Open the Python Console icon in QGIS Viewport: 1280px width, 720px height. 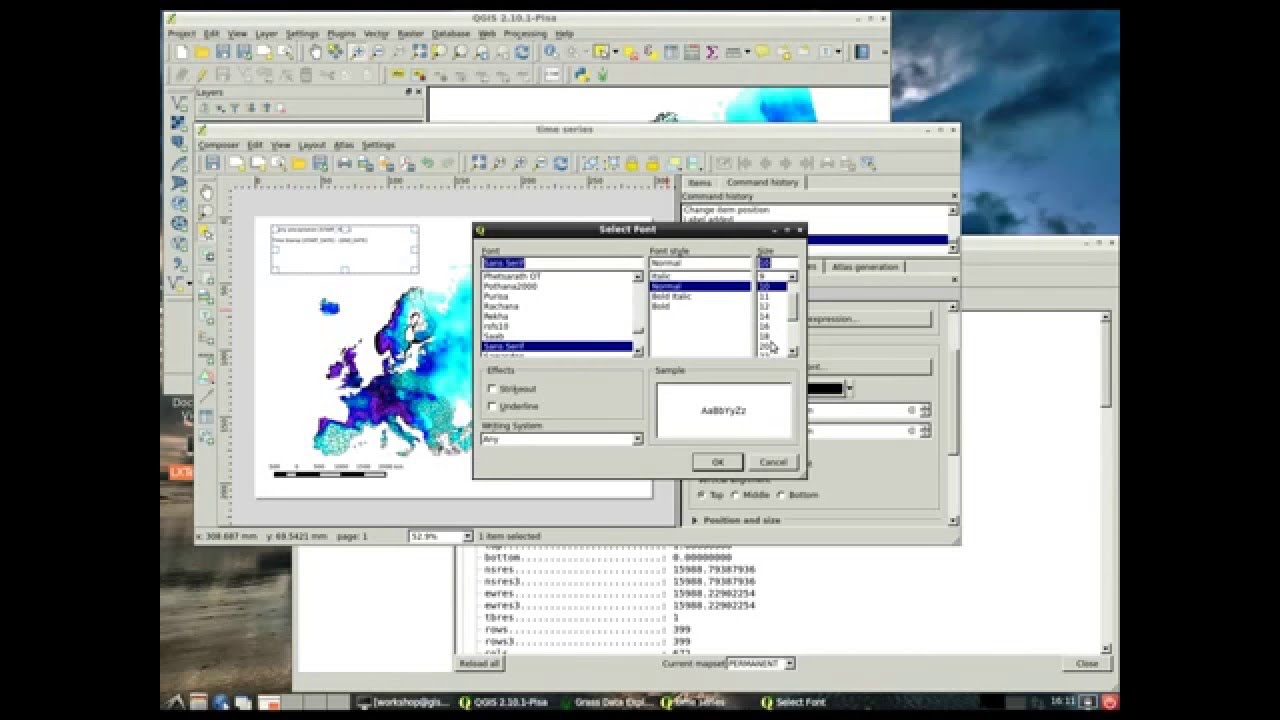point(581,75)
